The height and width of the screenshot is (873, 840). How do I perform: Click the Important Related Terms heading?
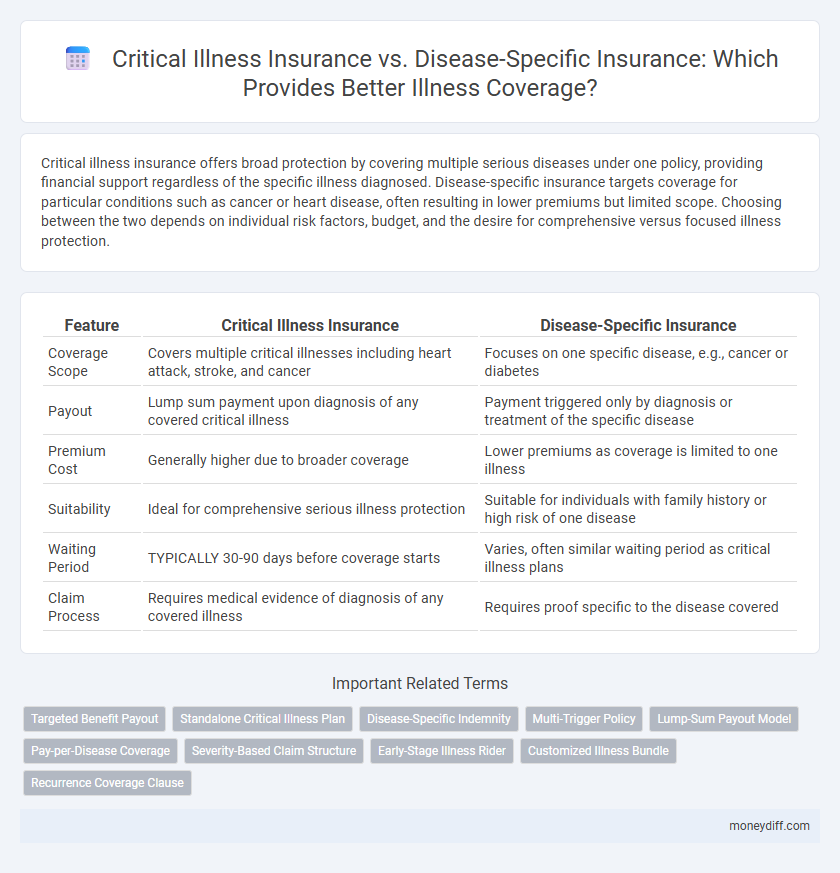click(x=420, y=683)
